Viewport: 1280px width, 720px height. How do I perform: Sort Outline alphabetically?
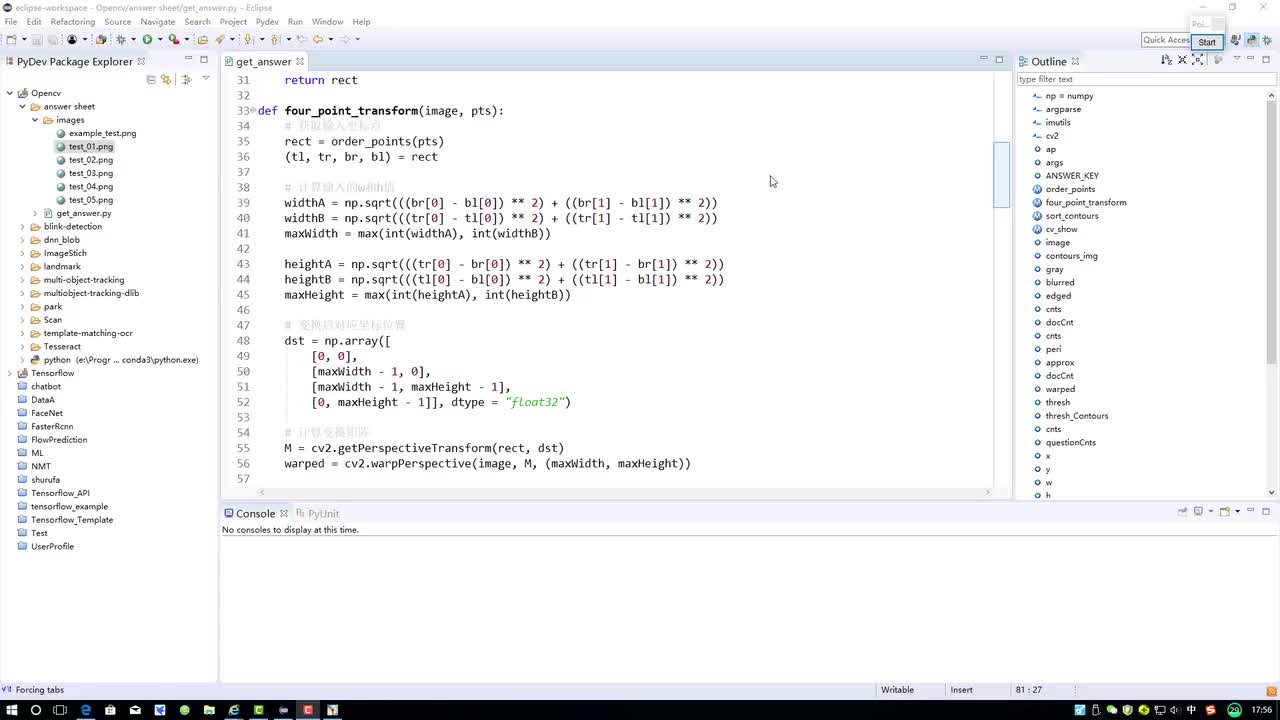pyautogui.click(x=1166, y=61)
